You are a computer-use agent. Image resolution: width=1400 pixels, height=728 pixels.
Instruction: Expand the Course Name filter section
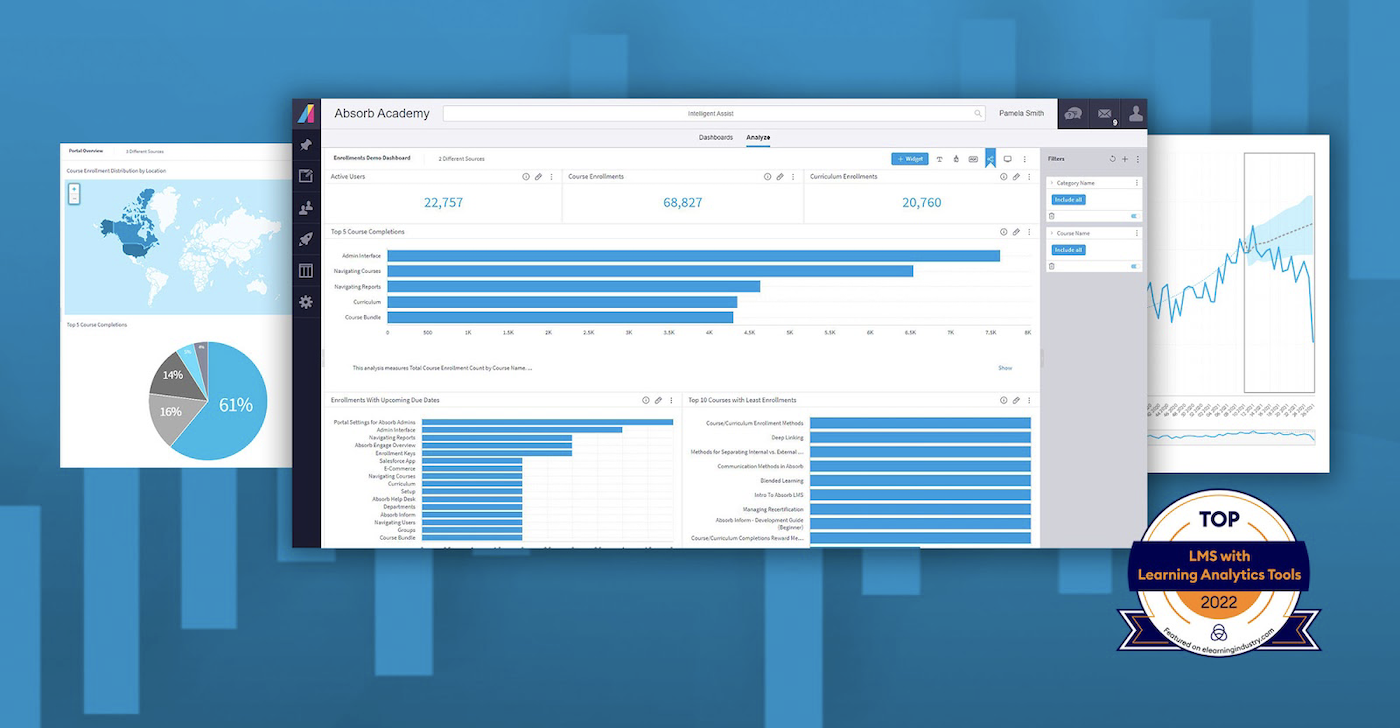click(x=1053, y=232)
